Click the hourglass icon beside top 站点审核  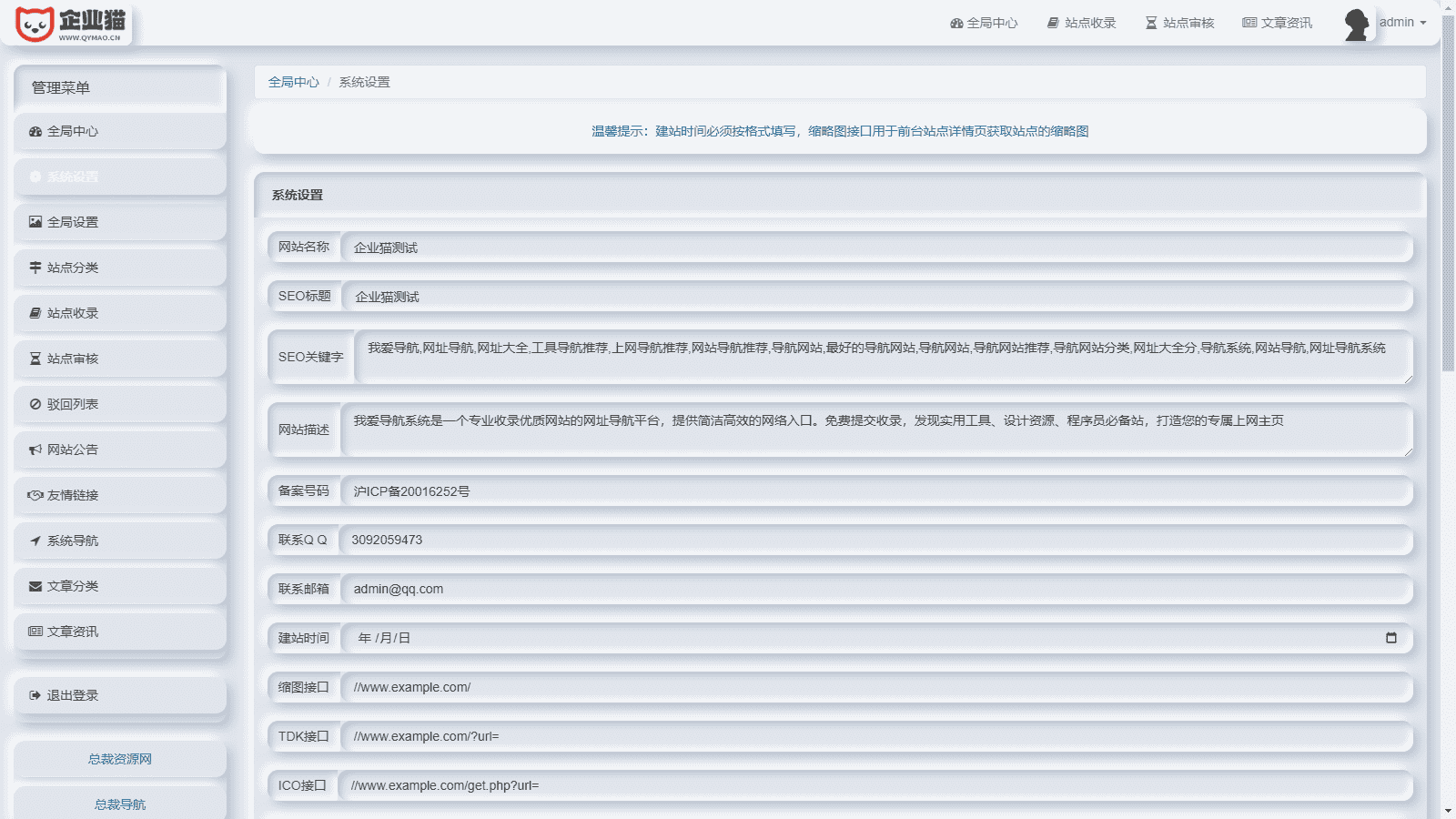click(x=1151, y=23)
